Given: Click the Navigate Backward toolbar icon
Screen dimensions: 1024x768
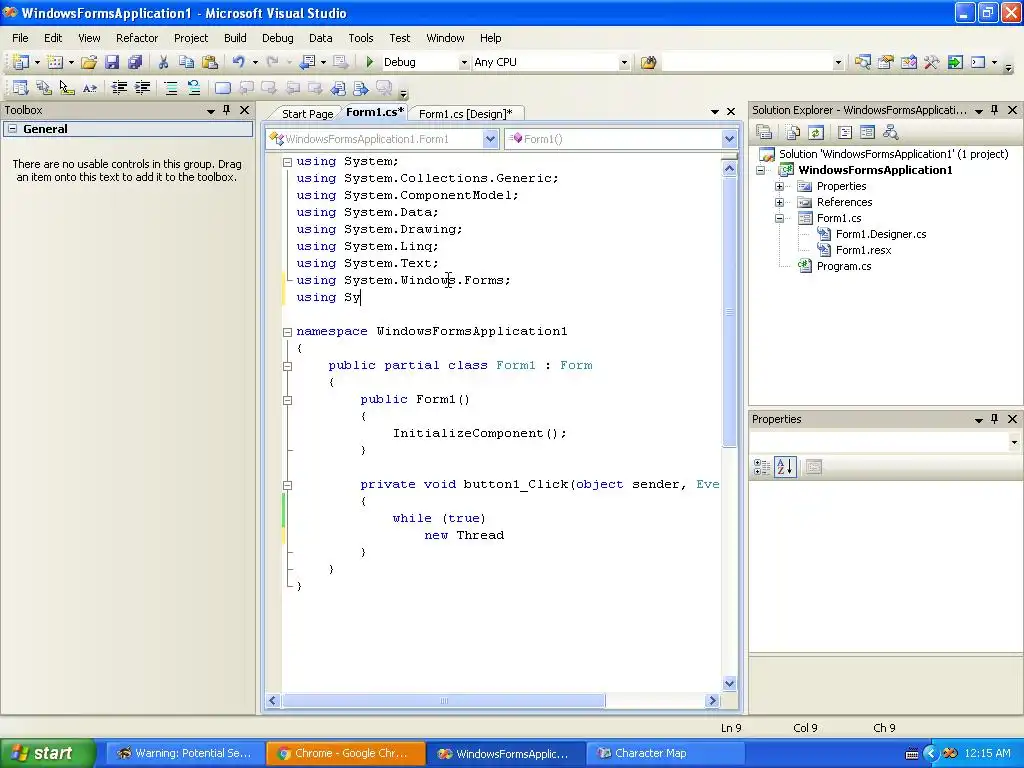Looking at the screenshot, I should pyautogui.click(x=308, y=62).
